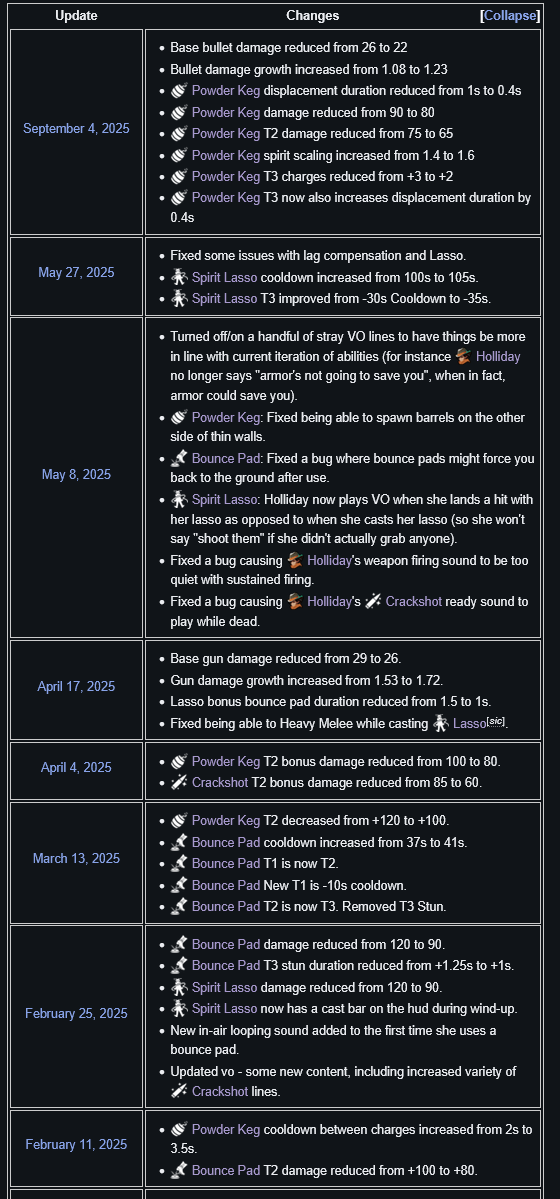Click Powder Keg icon beside displacement duration change
The image size is (560, 1199).
[x=178, y=90]
